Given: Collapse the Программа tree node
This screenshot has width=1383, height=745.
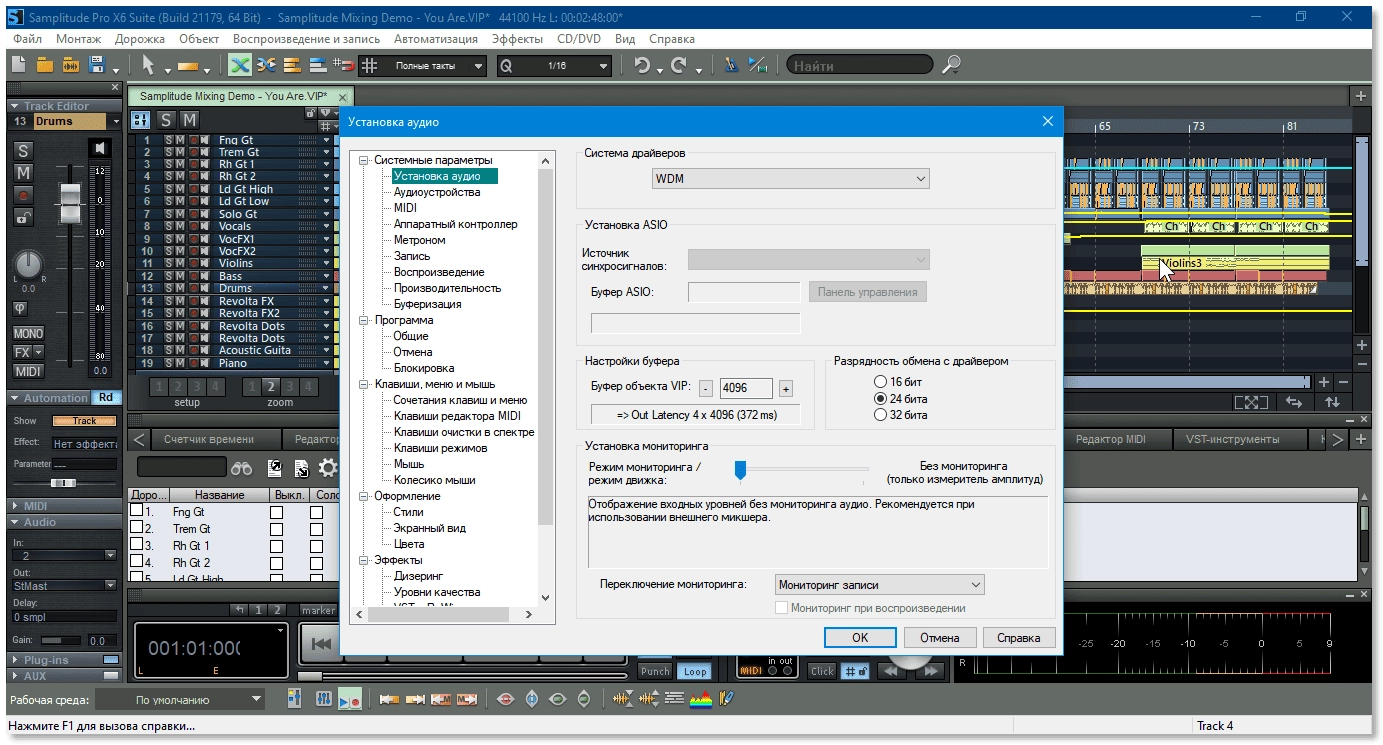Looking at the screenshot, I should [365, 320].
